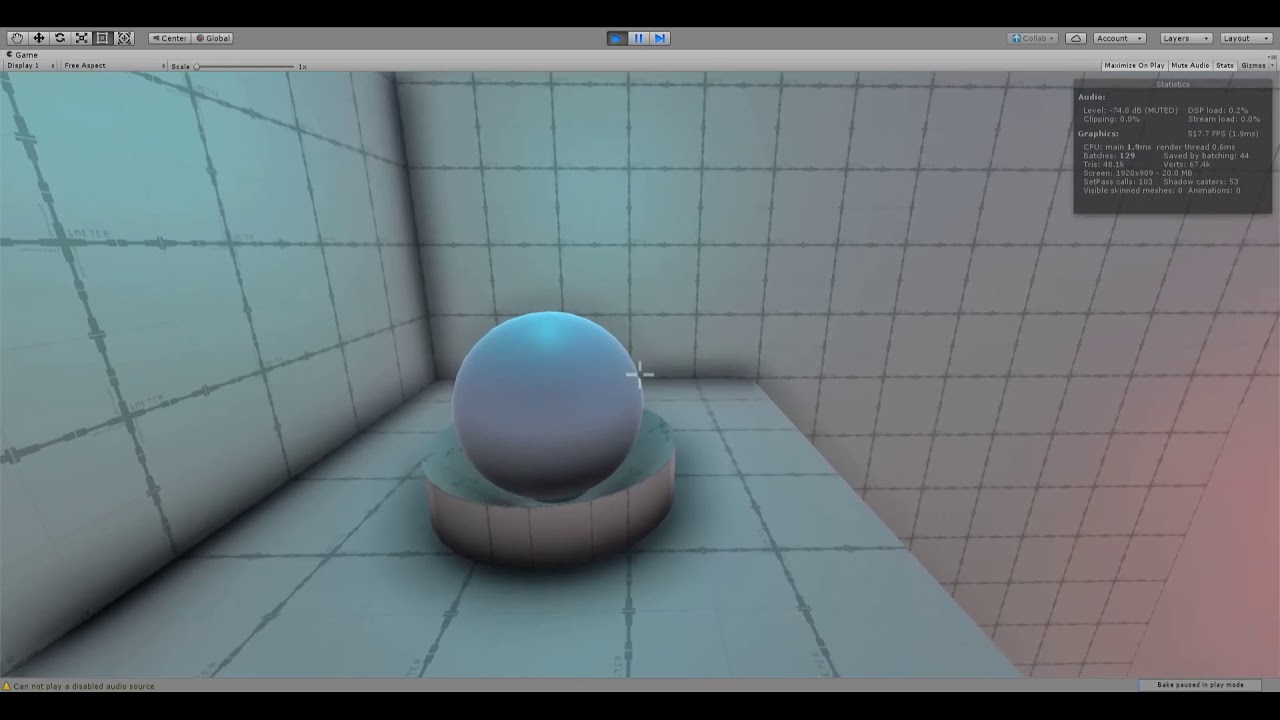Viewport: 1280px width, 720px height.
Task: Click the disabled audio source warning message
Action: [x=84, y=686]
